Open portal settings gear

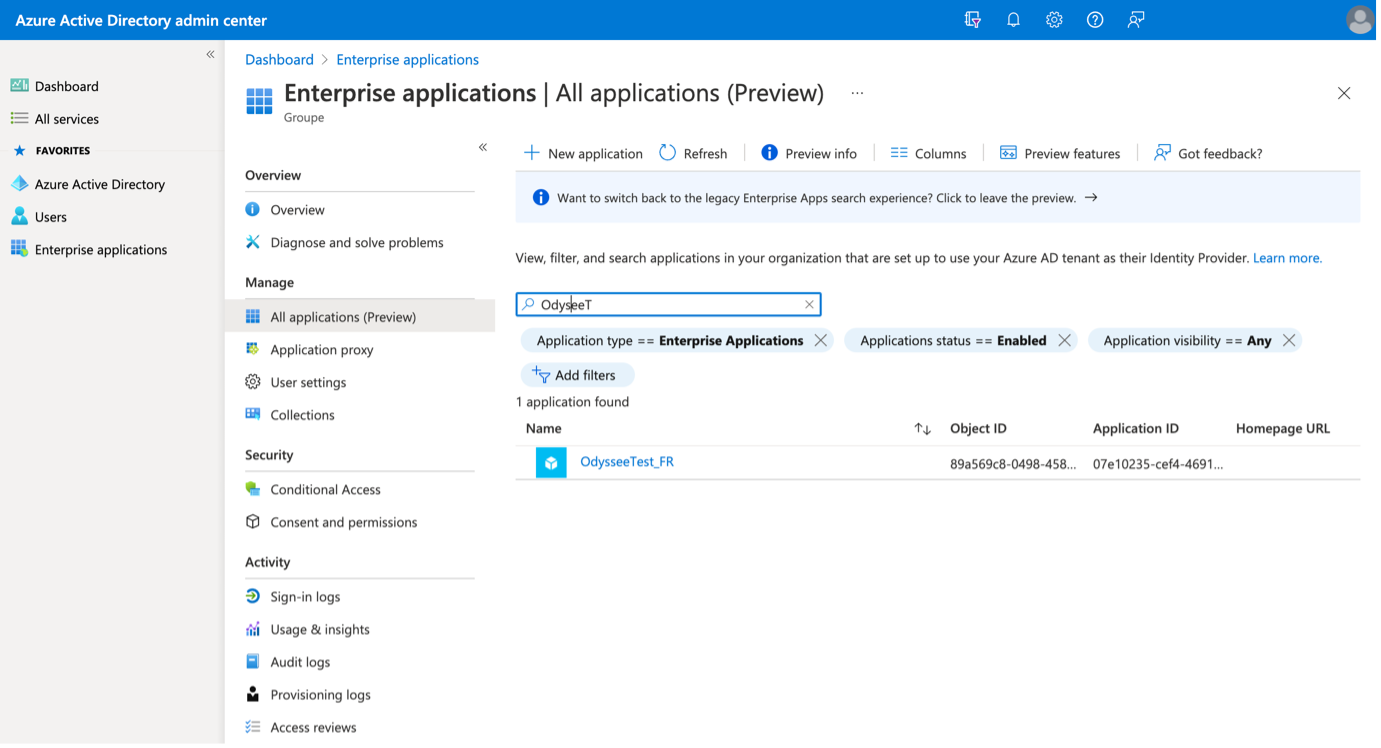pos(1054,20)
